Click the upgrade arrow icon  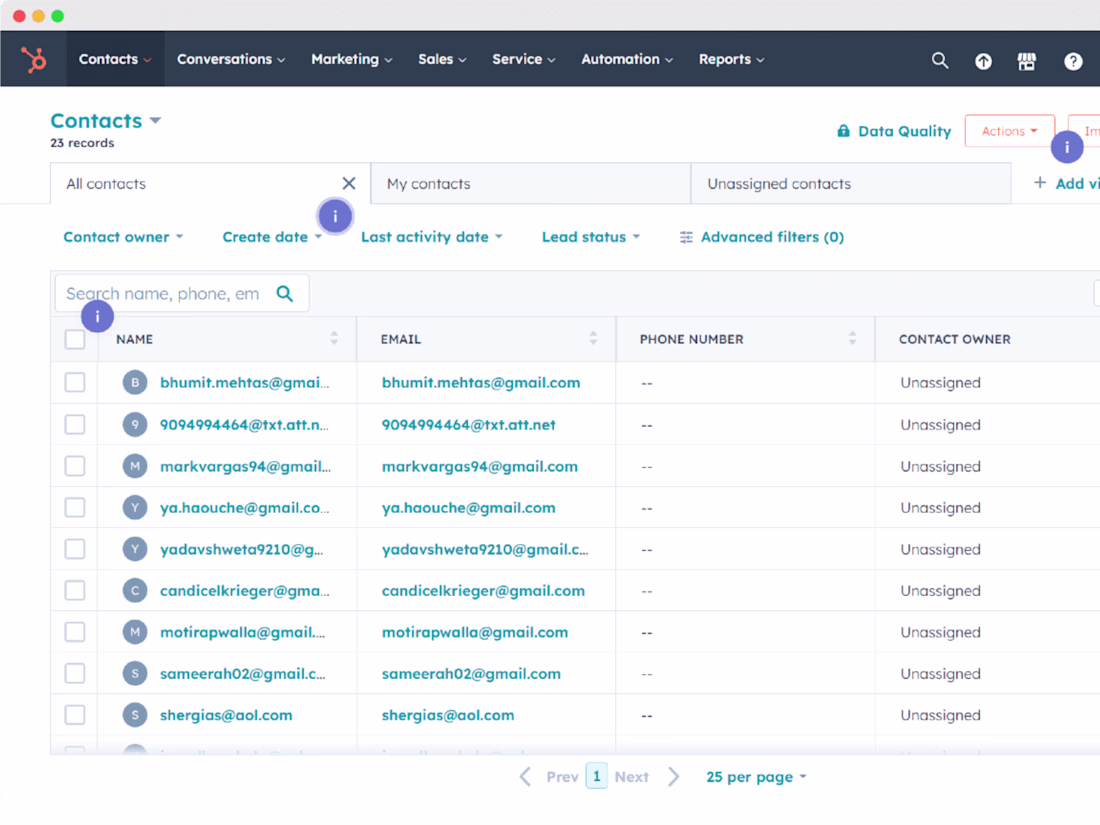(x=984, y=61)
